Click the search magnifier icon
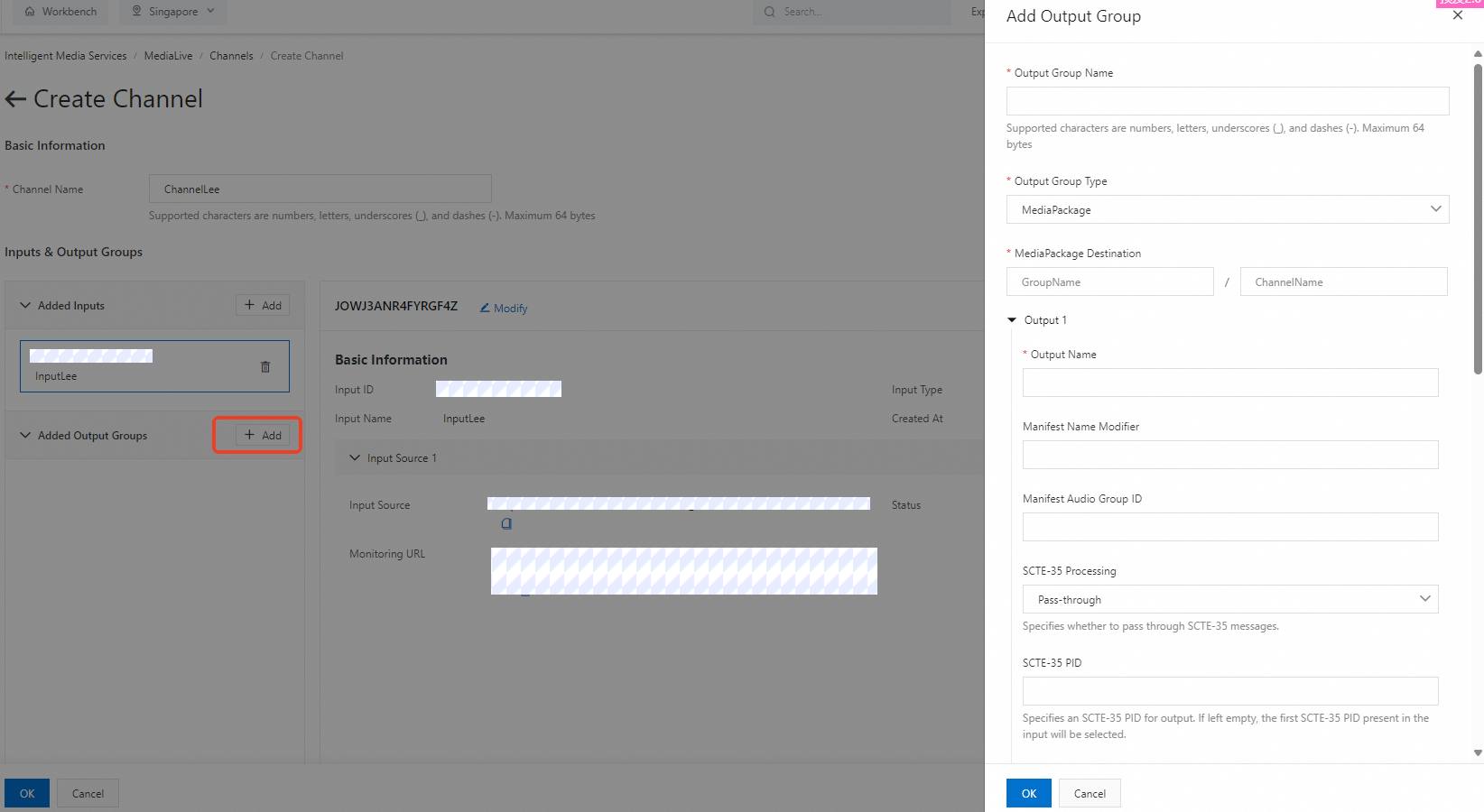Image resolution: width=1484 pixels, height=812 pixels. coord(769,12)
